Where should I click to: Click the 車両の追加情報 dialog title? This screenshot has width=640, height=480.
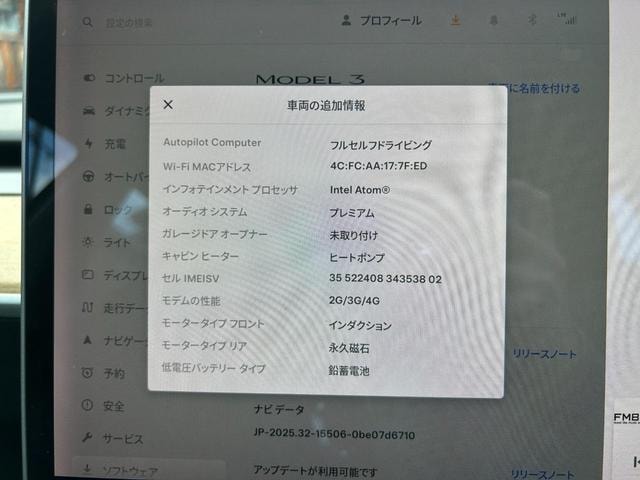pyautogui.click(x=326, y=106)
